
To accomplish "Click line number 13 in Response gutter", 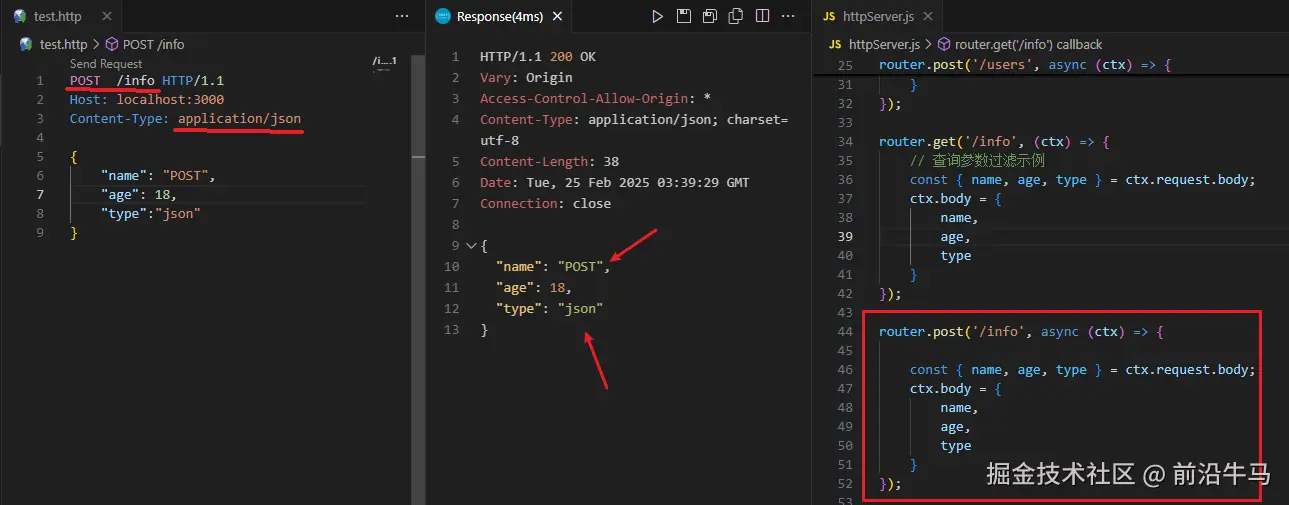I will (452, 329).
